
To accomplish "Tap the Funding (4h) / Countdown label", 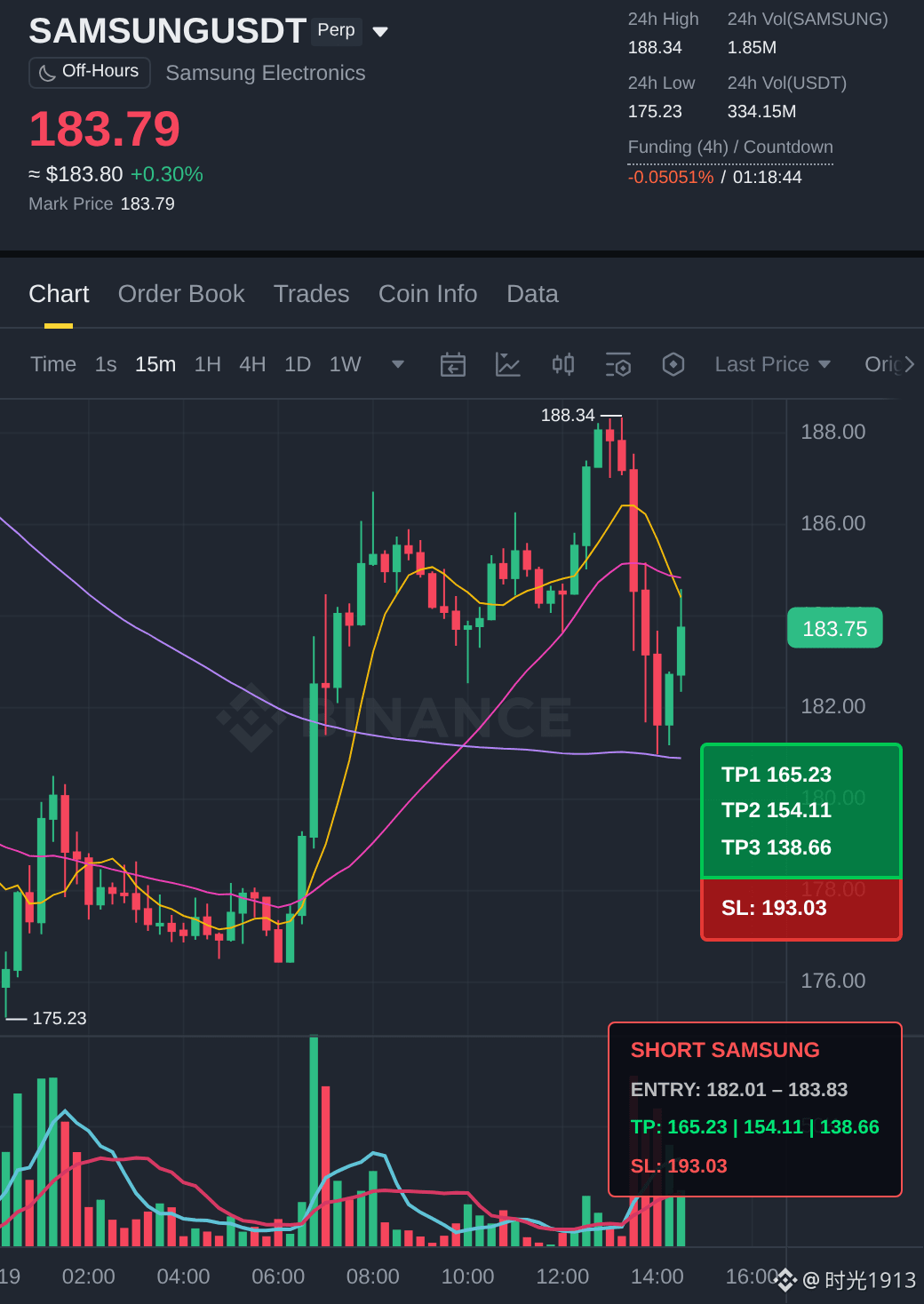I will point(730,147).
